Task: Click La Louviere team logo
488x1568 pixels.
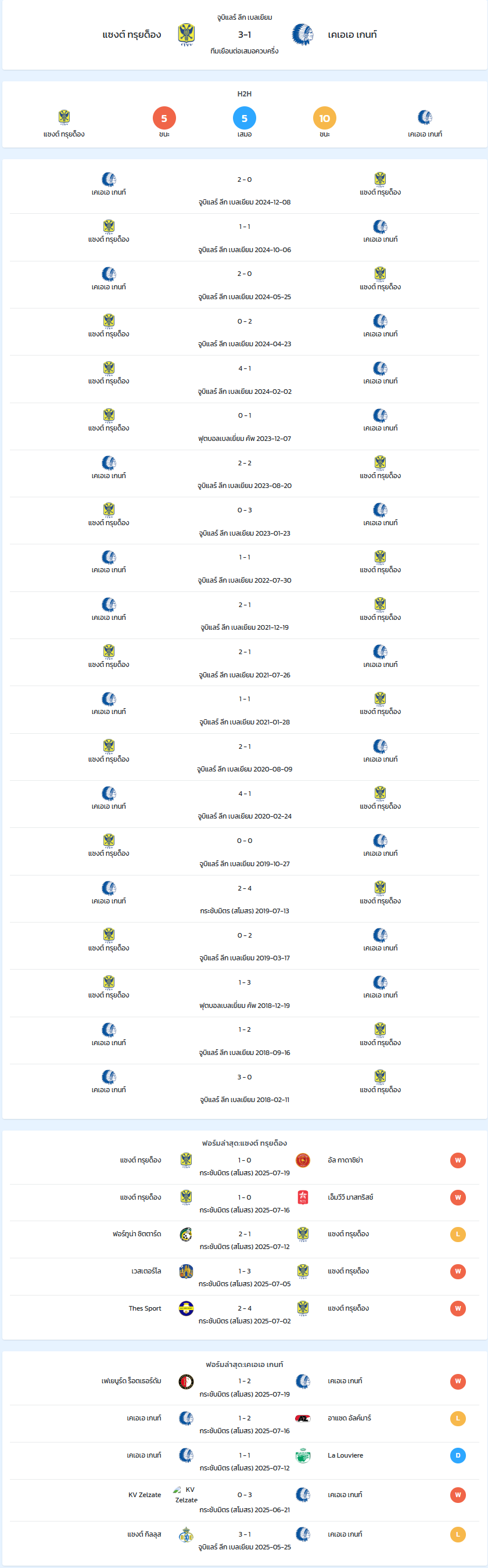Action: (x=303, y=1456)
